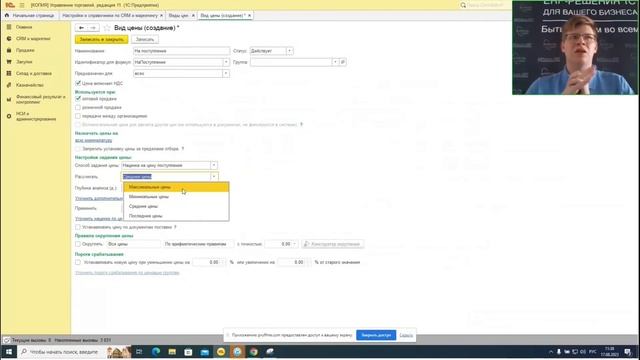Toggle Запретить установку цены за пределами отбора
Viewport: 640px width, 360px height.
pyautogui.click(x=78, y=149)
